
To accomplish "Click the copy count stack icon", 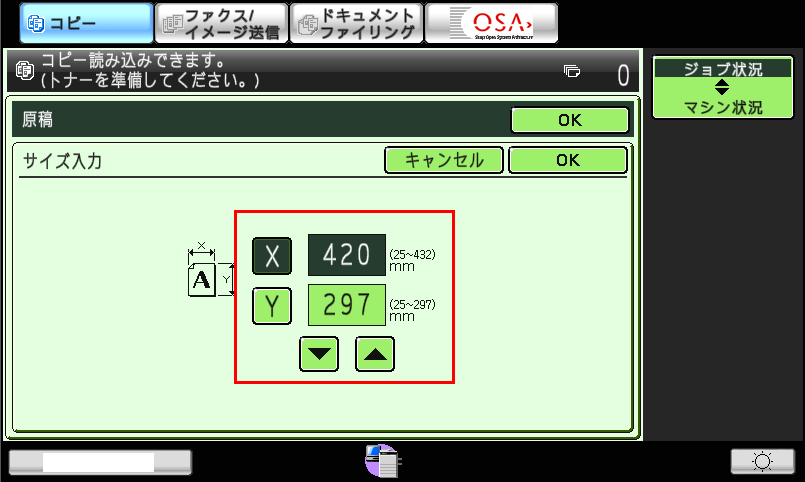I will 572,71.
